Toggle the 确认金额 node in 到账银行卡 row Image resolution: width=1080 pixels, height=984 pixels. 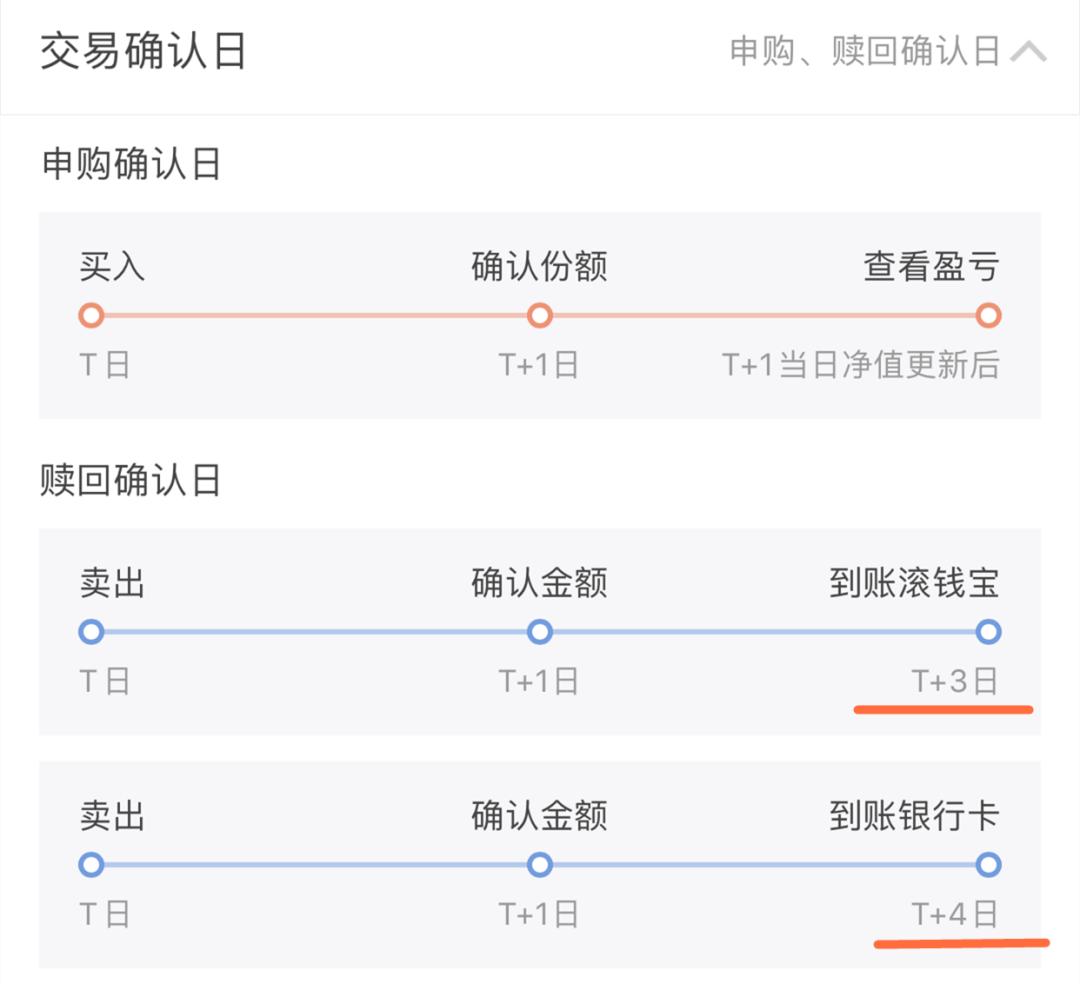540,863
